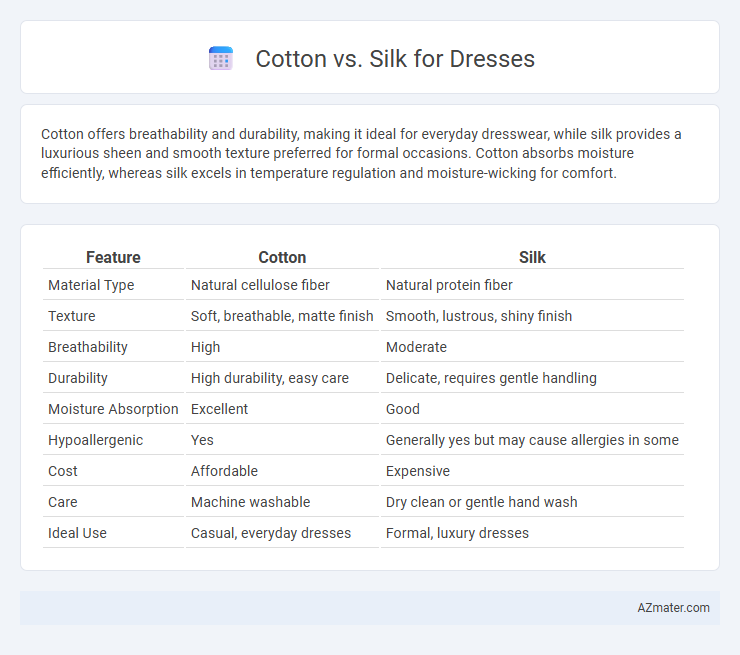740x655 pixels.
Task: Click the calendar grid icon beside the title
Action: tap(221, 59)
